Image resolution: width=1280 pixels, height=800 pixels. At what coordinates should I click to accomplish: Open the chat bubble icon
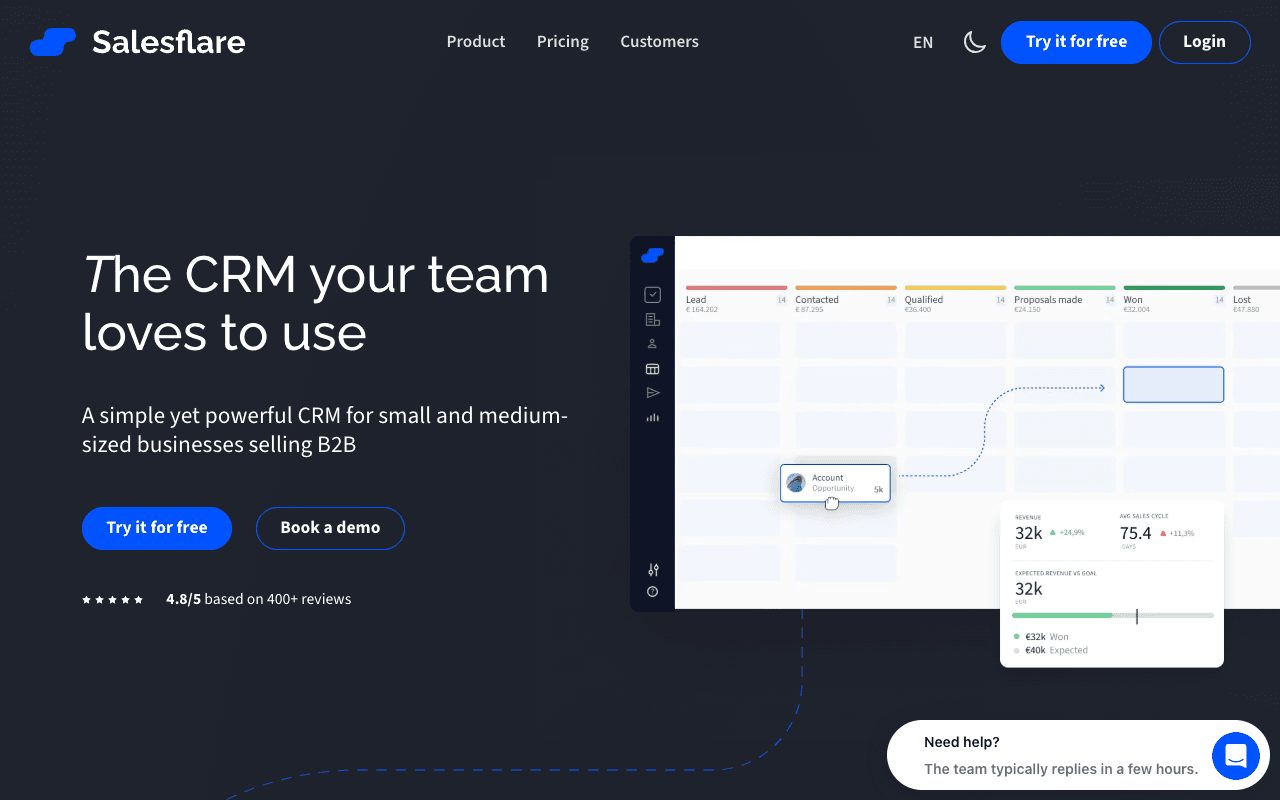tap(1235, 755)
